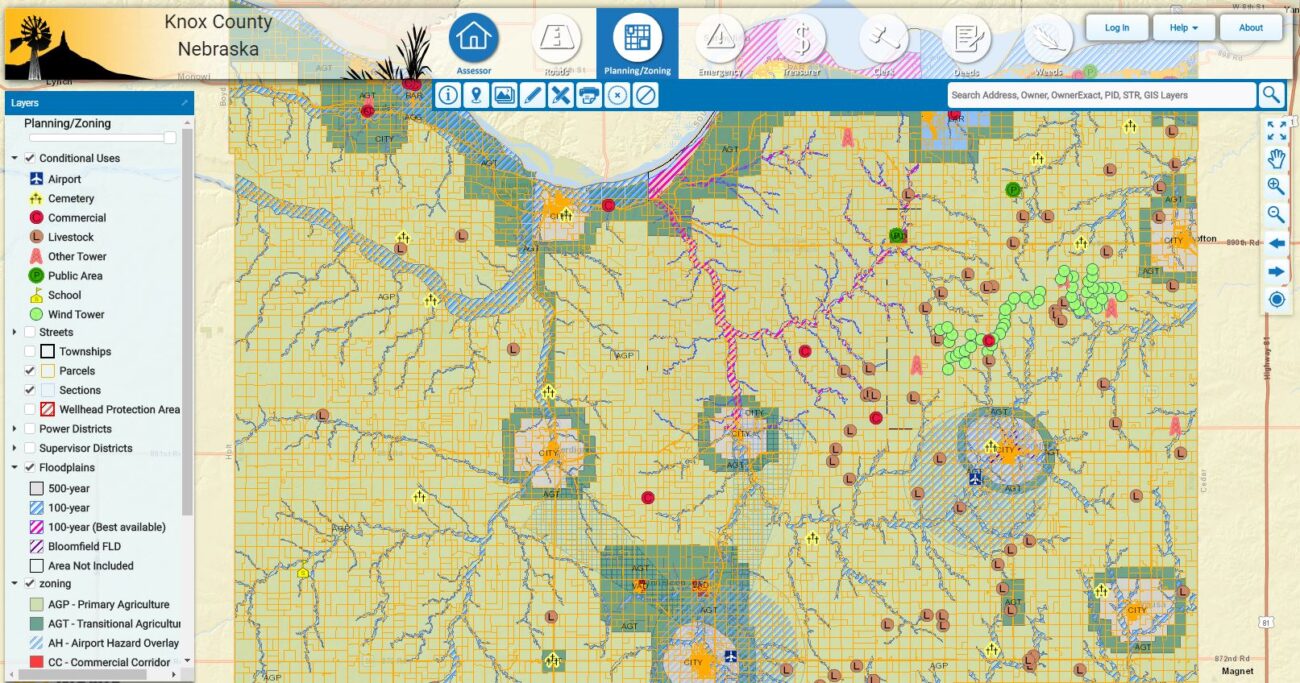The height and width of the screenshot is (683, 1300).
Task: Open the measure ruler-and-pencil tool
Action: (x=561, y=96)
